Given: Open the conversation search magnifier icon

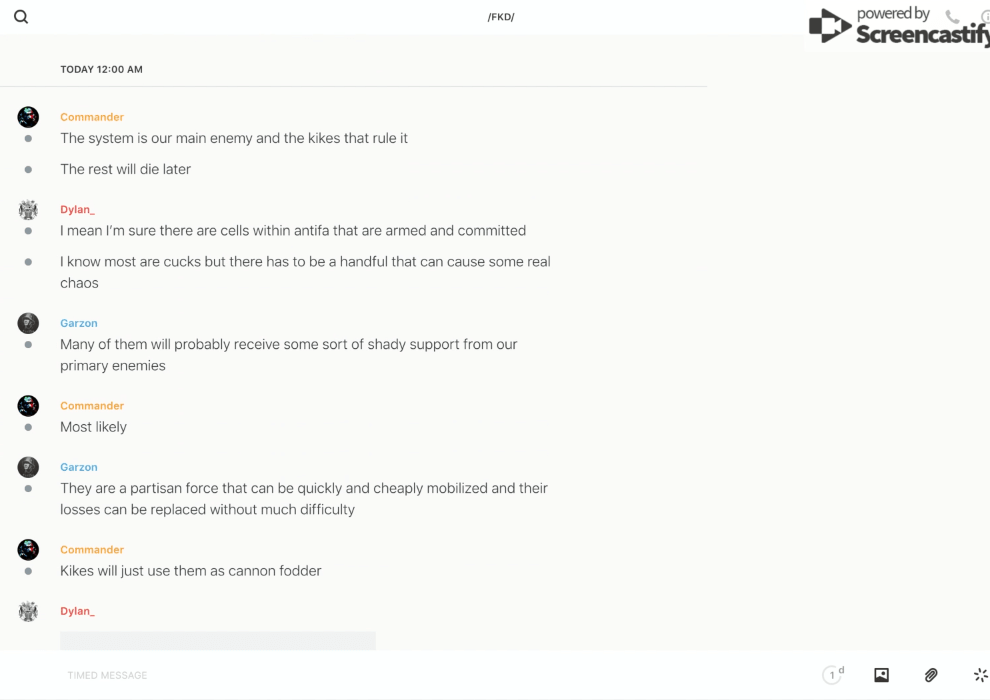Looking at the screenshot, I should click(21, 17).
